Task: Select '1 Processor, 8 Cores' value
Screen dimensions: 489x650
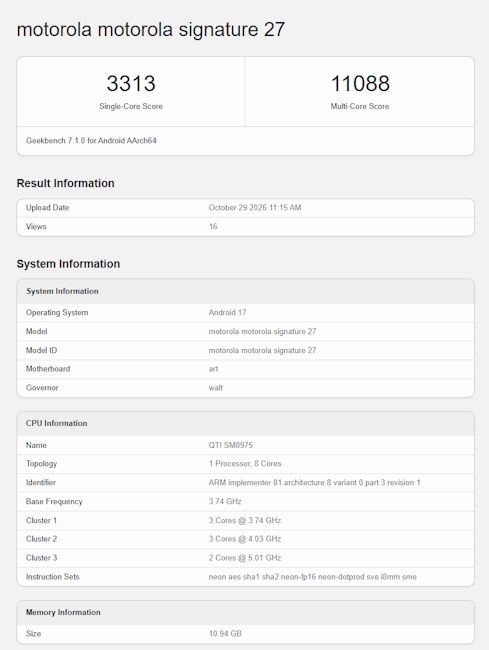Action: pos(245,464)
